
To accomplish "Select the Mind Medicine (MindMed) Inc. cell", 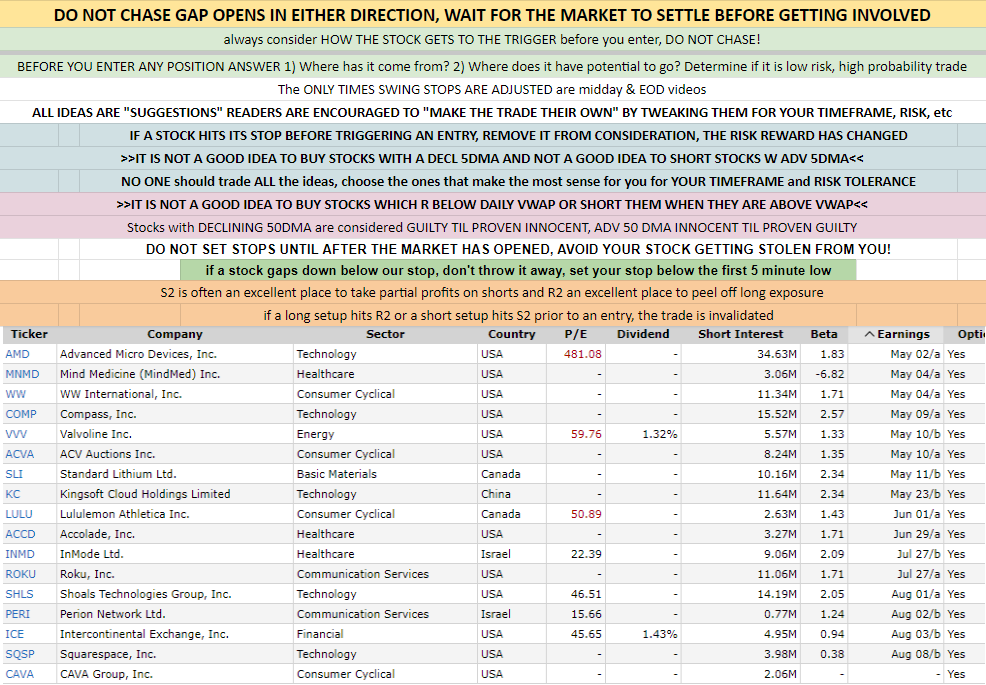I will 175,374.
